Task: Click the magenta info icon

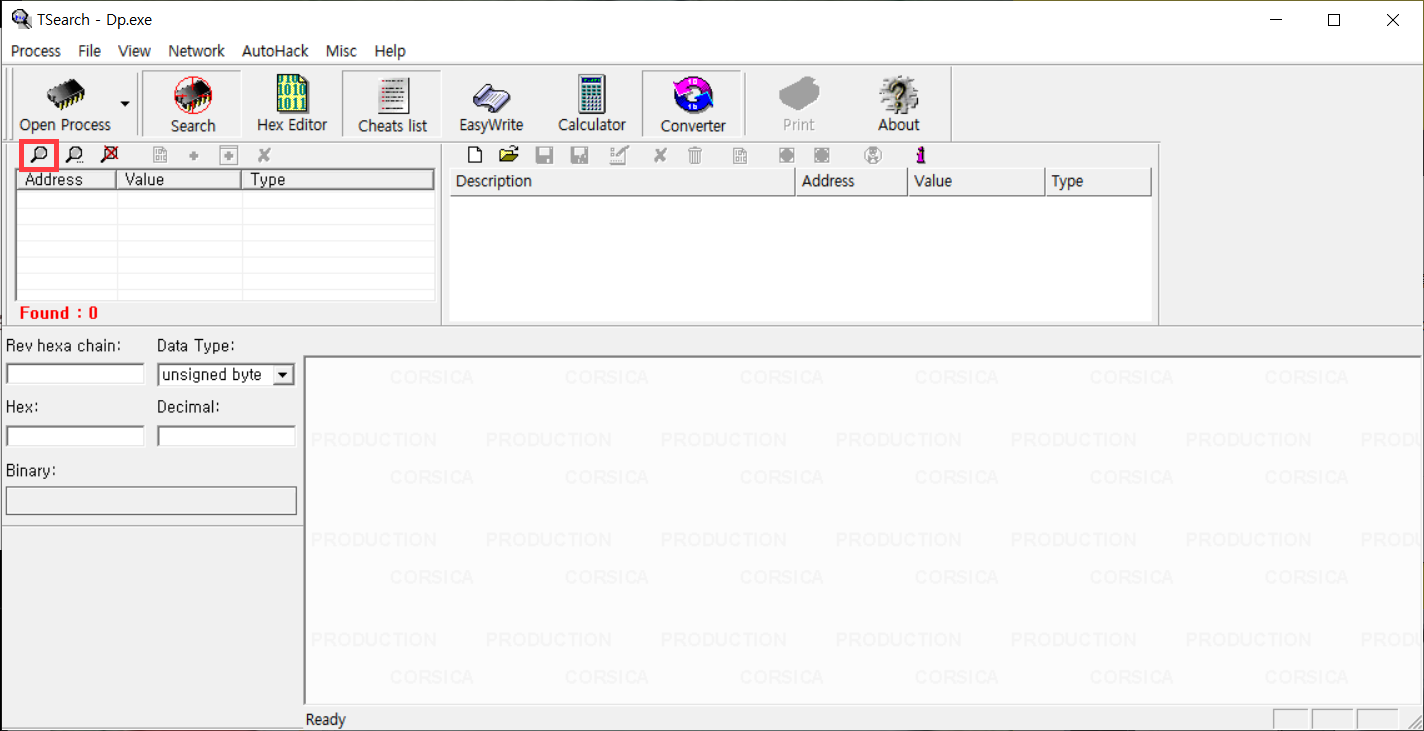Action: point(921,155)
